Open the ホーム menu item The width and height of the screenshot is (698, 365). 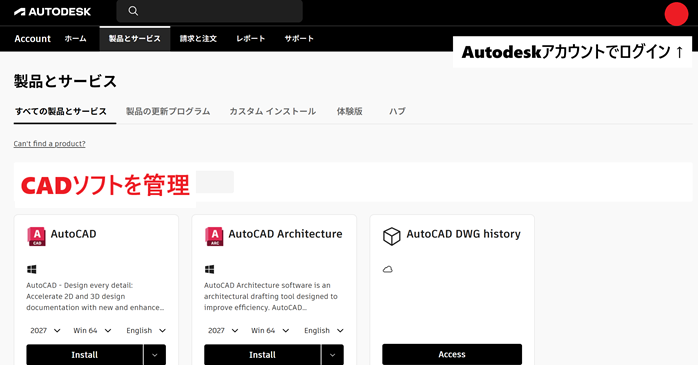click(x=76, y=39)
